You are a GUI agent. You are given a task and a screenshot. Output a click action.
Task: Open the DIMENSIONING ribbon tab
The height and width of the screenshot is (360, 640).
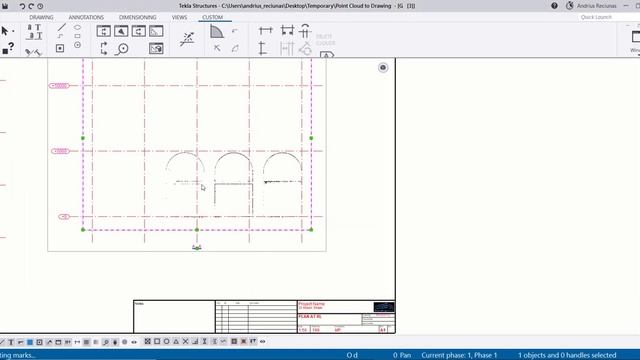tap(138, 17)
